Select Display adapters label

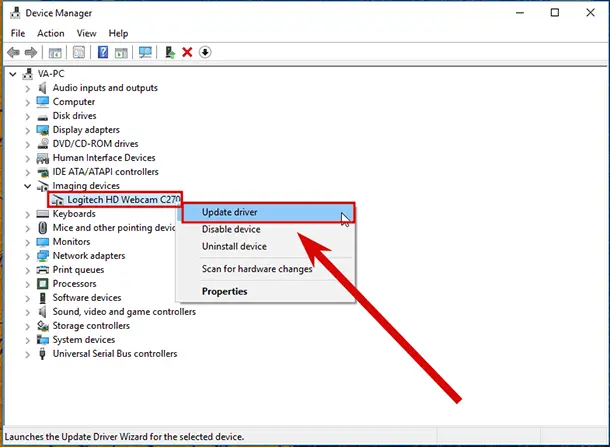tap(86, 130)
